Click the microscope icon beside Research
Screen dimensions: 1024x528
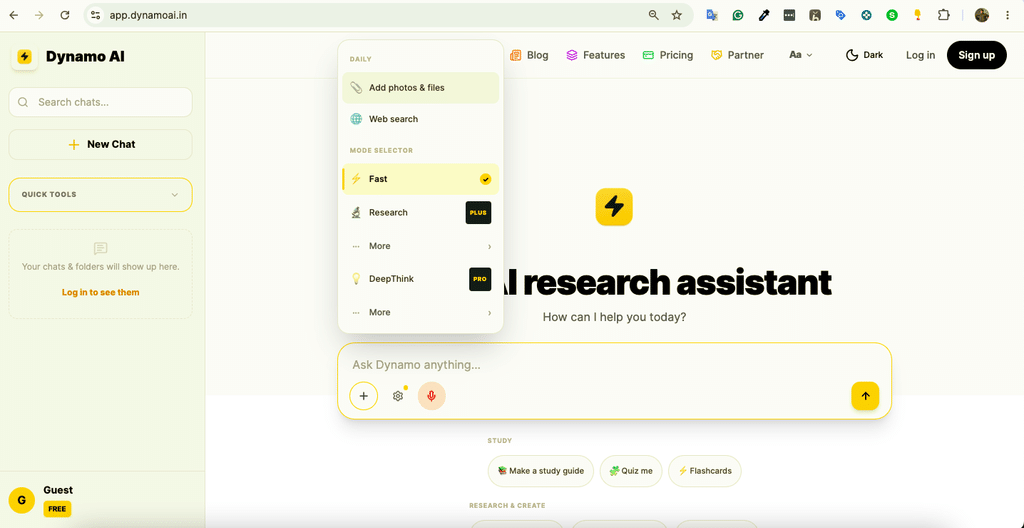[356, 212]
